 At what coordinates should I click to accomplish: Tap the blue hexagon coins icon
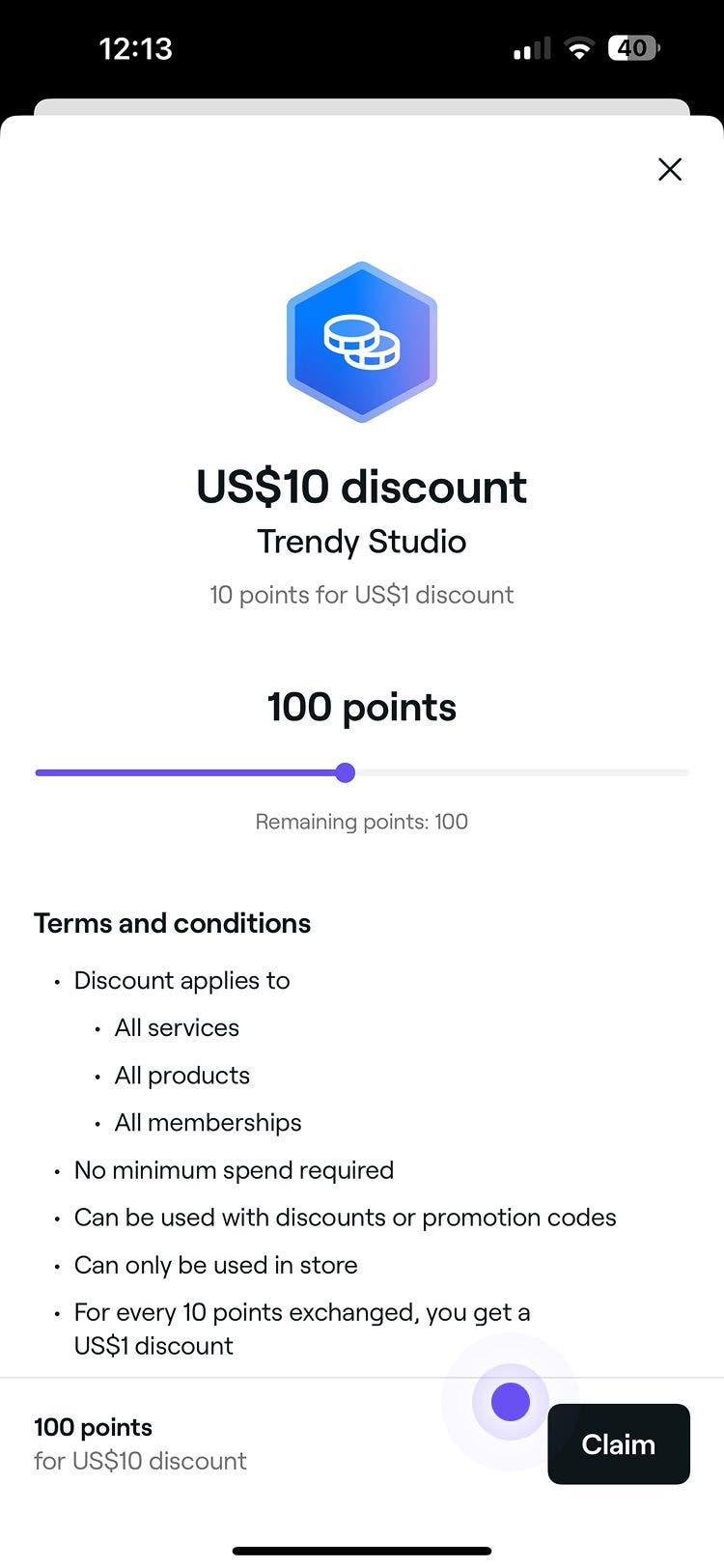pyautogui.click(x=362, y=342)
